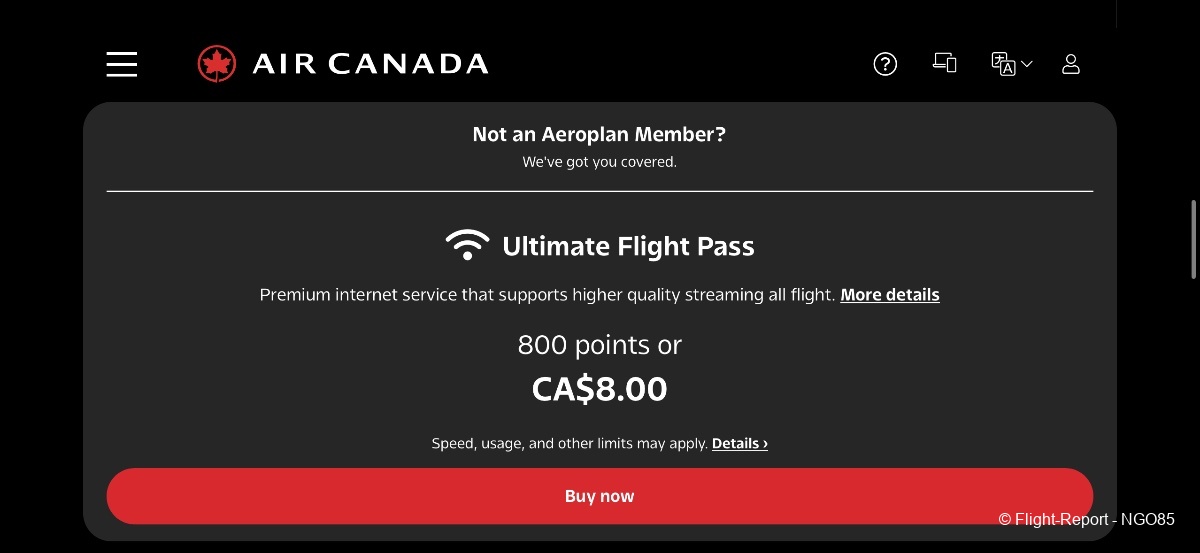The height and width of the screenshot is (553, 1200).
Task: Click the connected devices icon
Action: tap(944, 63)
